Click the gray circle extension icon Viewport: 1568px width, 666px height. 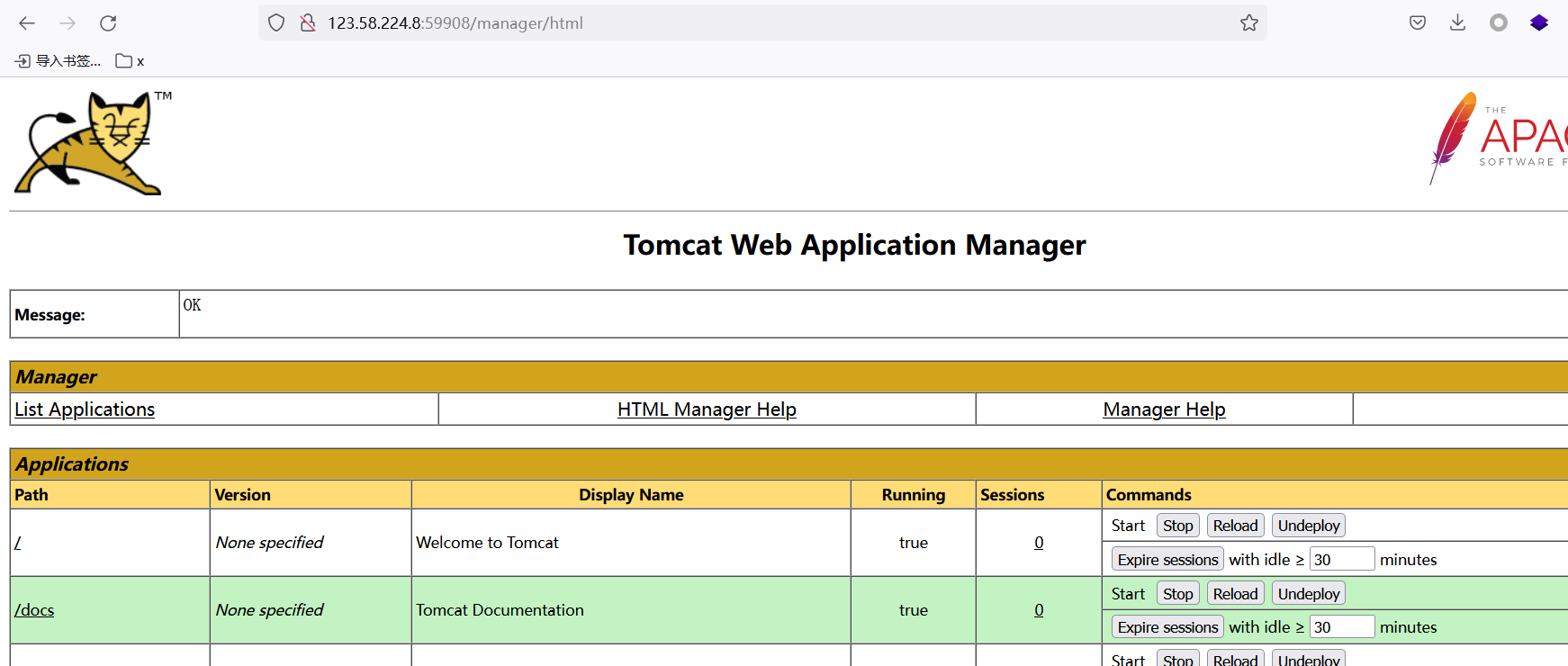pyautogui.click(x=1499, y=23)
